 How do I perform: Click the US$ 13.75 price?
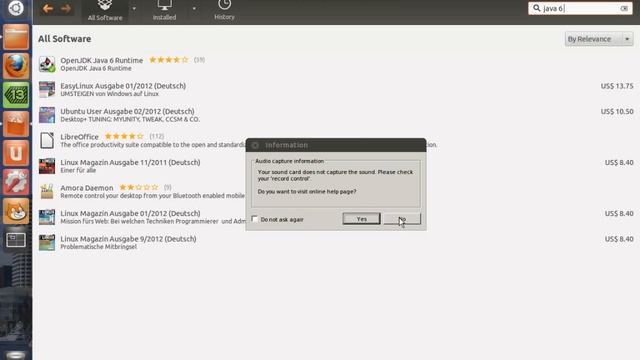point(617,86)
